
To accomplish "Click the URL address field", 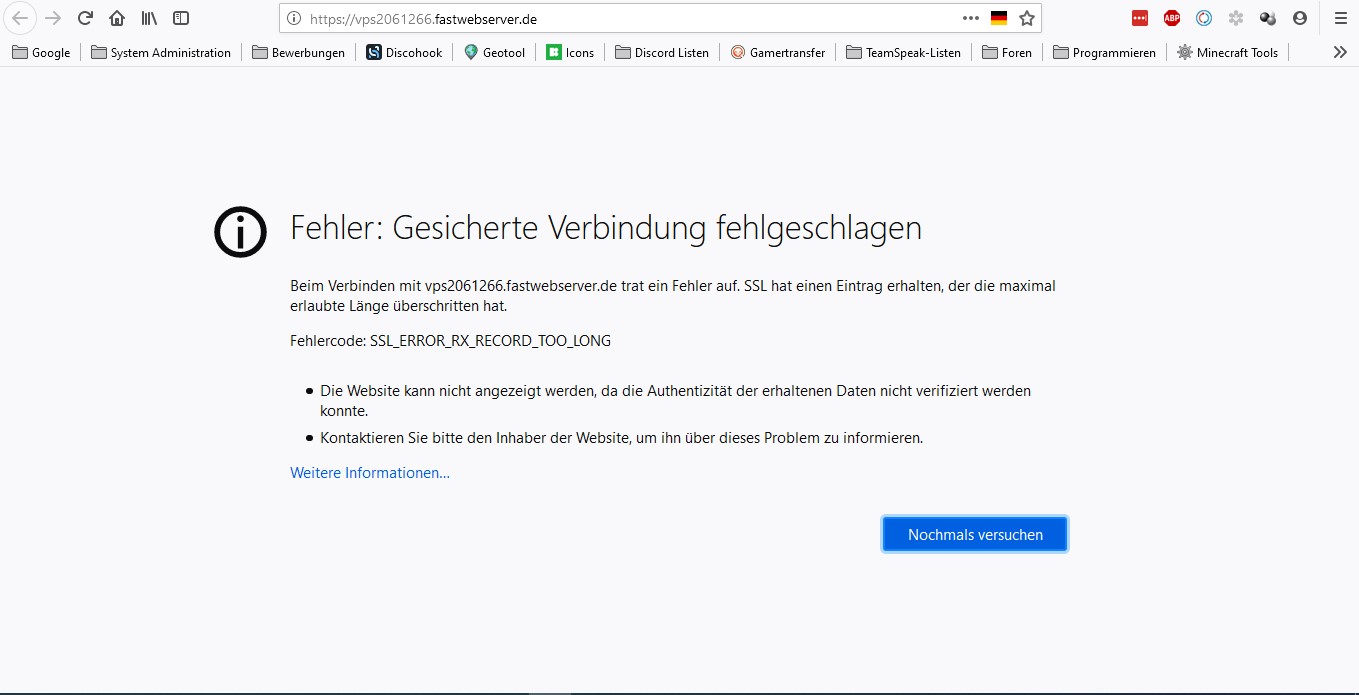I will 620,18.
